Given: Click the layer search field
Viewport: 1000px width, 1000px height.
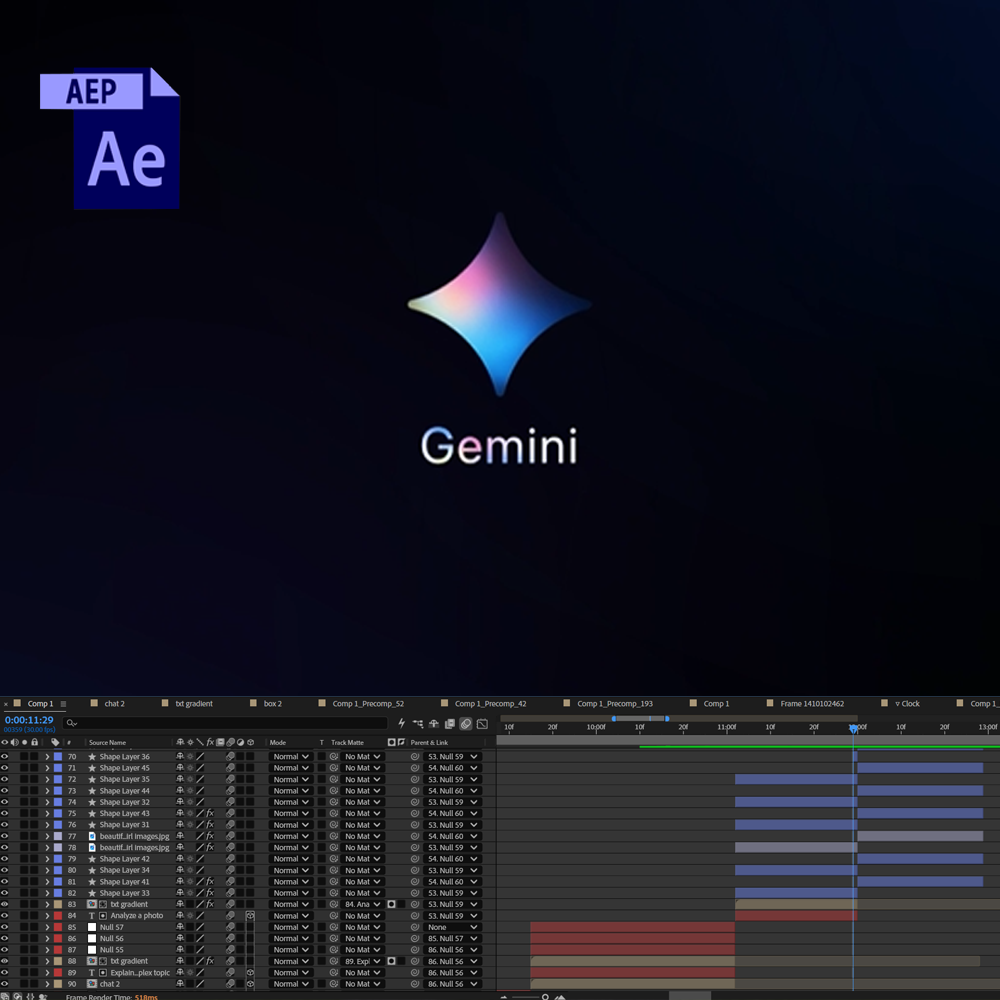Looking at the screenshot, I should click(226, 723).
